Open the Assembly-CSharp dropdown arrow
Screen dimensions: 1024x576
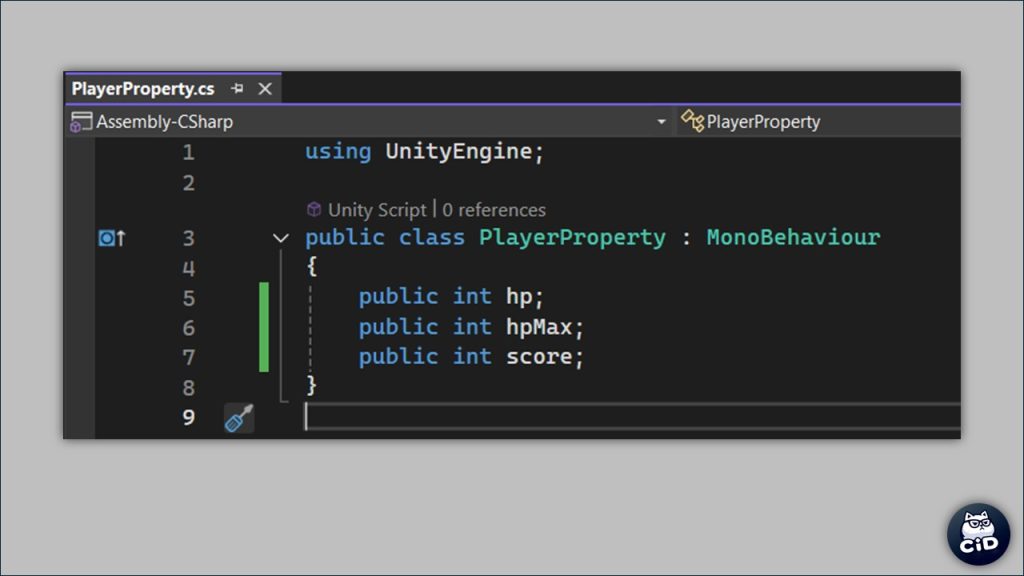(x=661, y=122)
